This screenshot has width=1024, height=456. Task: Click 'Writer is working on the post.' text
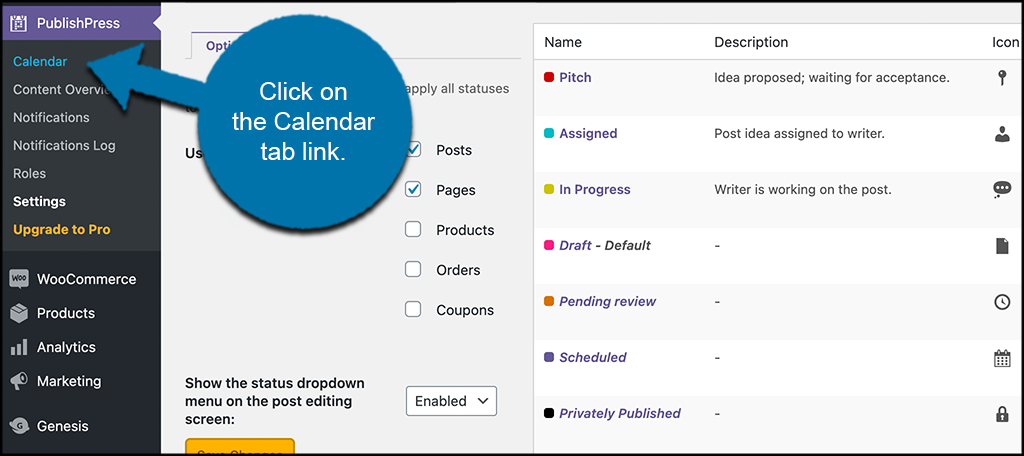pyautogui.click(x=803, y=189)
